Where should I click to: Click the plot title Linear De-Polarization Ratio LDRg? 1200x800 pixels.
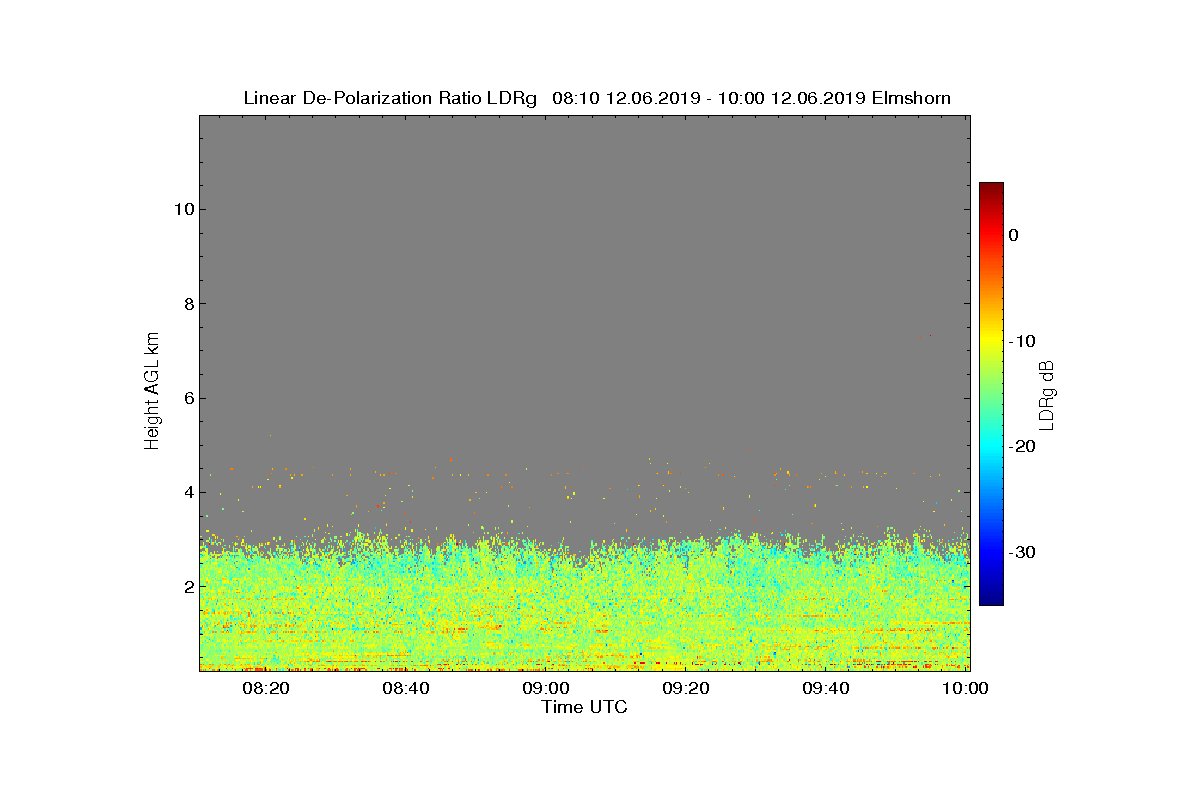390,98
